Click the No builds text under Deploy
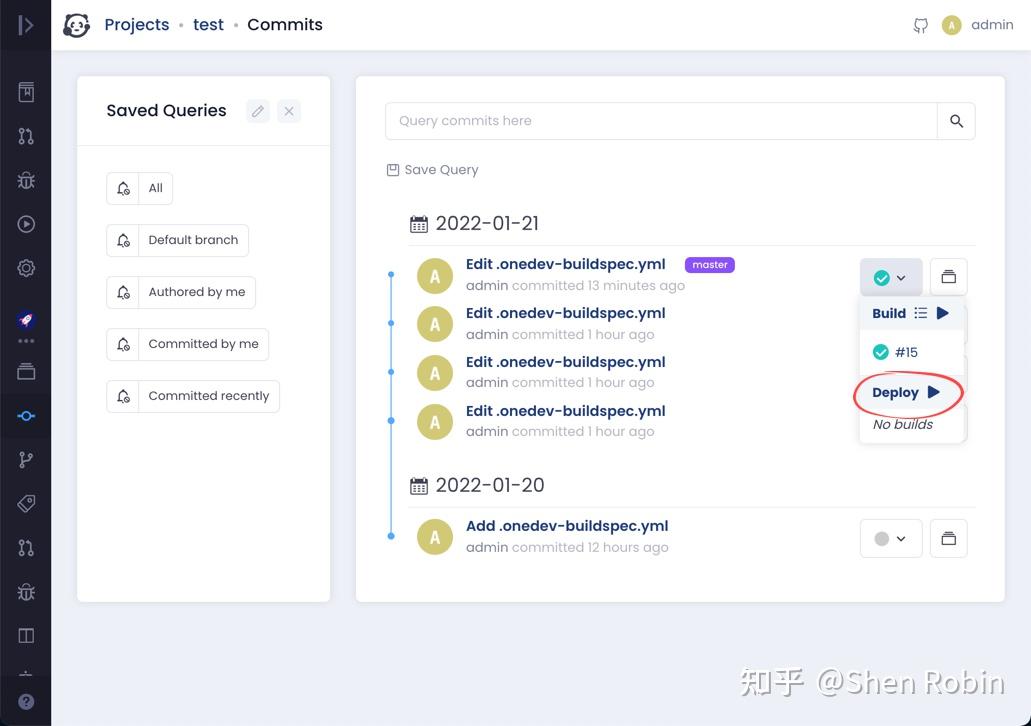The height and width of the screenshot is (726, 1031). 903,425
